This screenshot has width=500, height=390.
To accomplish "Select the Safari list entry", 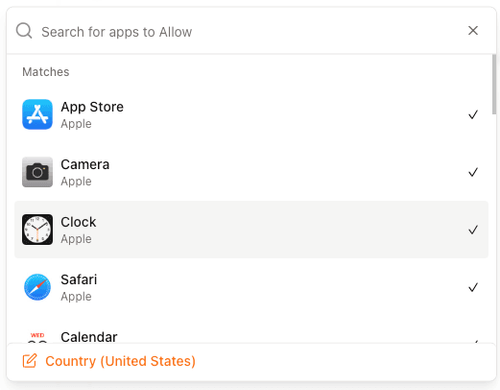I will pos(251,287).
